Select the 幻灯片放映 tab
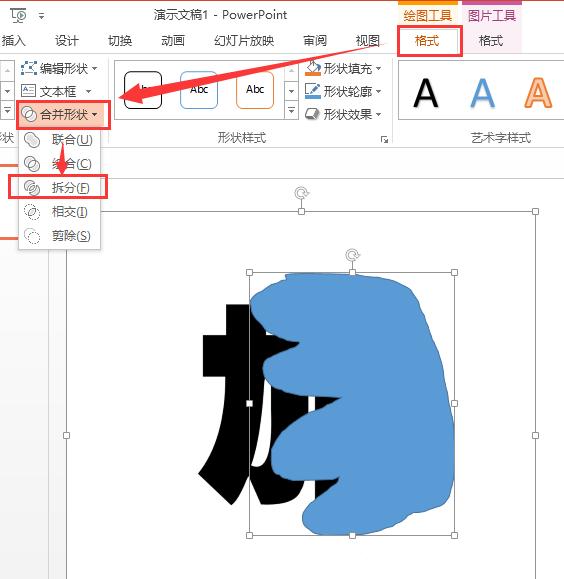This screenshot has height=579, width=564. pos(244,41)
